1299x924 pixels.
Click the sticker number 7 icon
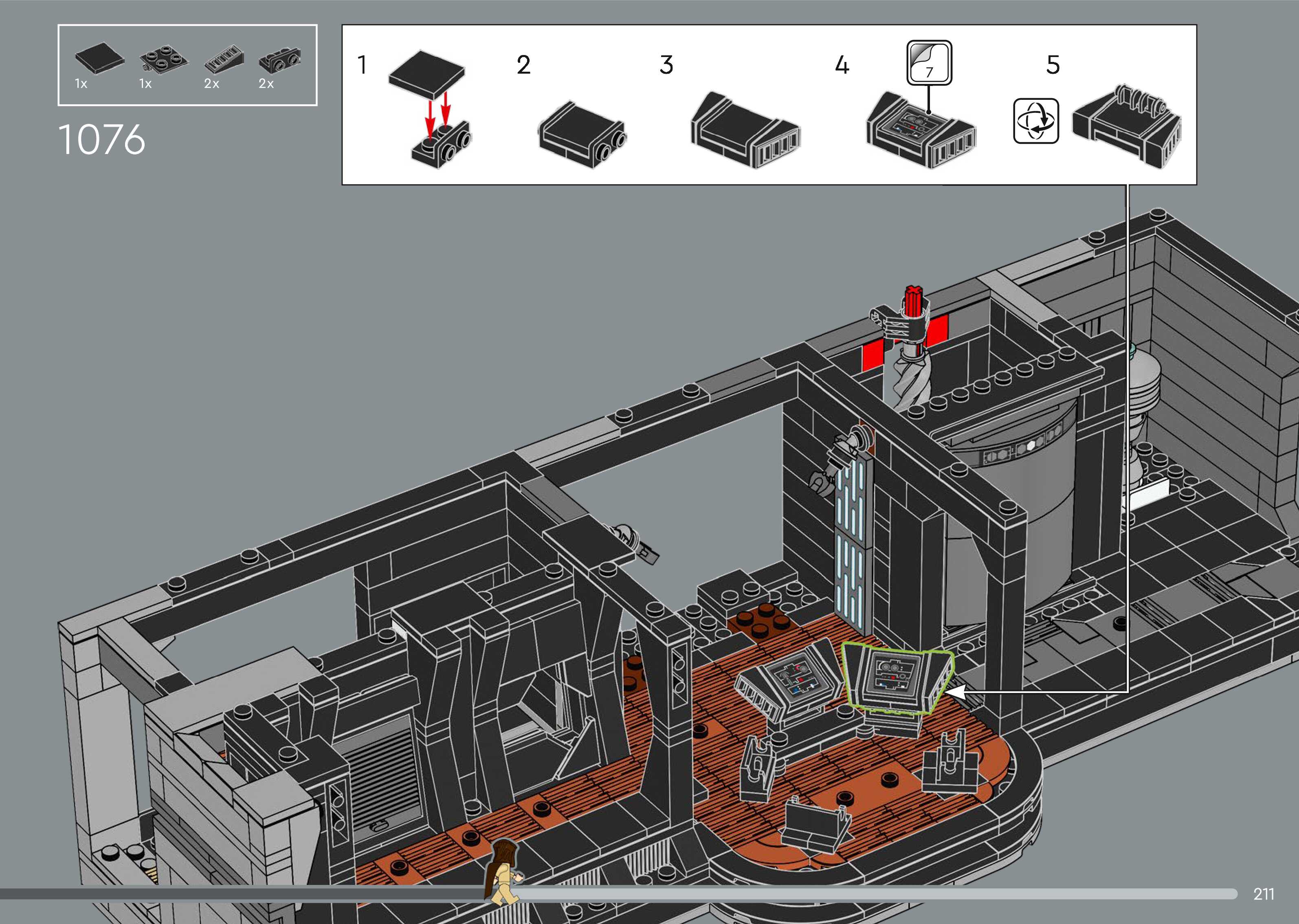tap(929, 63)
